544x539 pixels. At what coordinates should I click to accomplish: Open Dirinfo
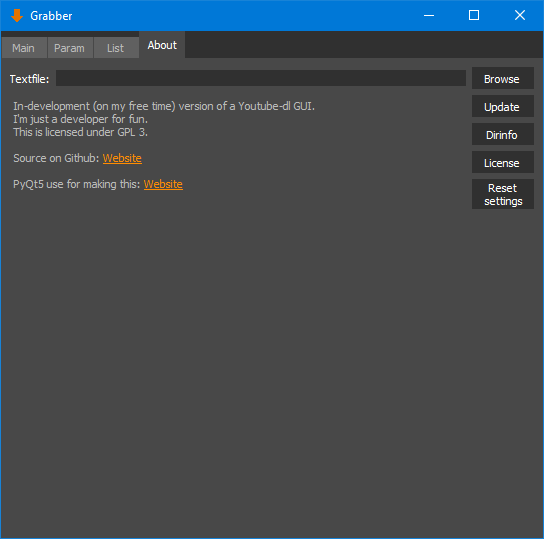tap(502, 135)
